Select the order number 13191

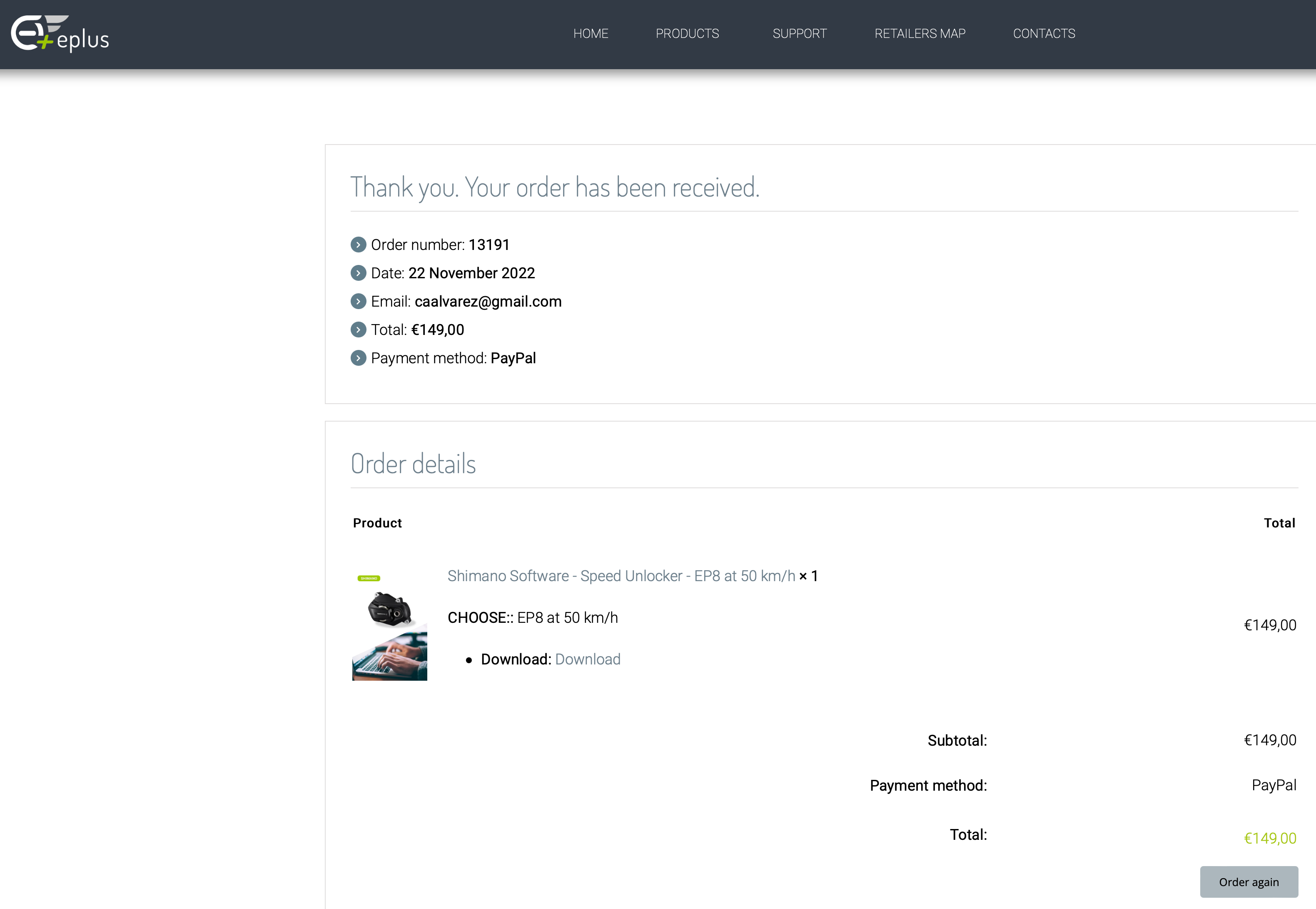point(489,245)
